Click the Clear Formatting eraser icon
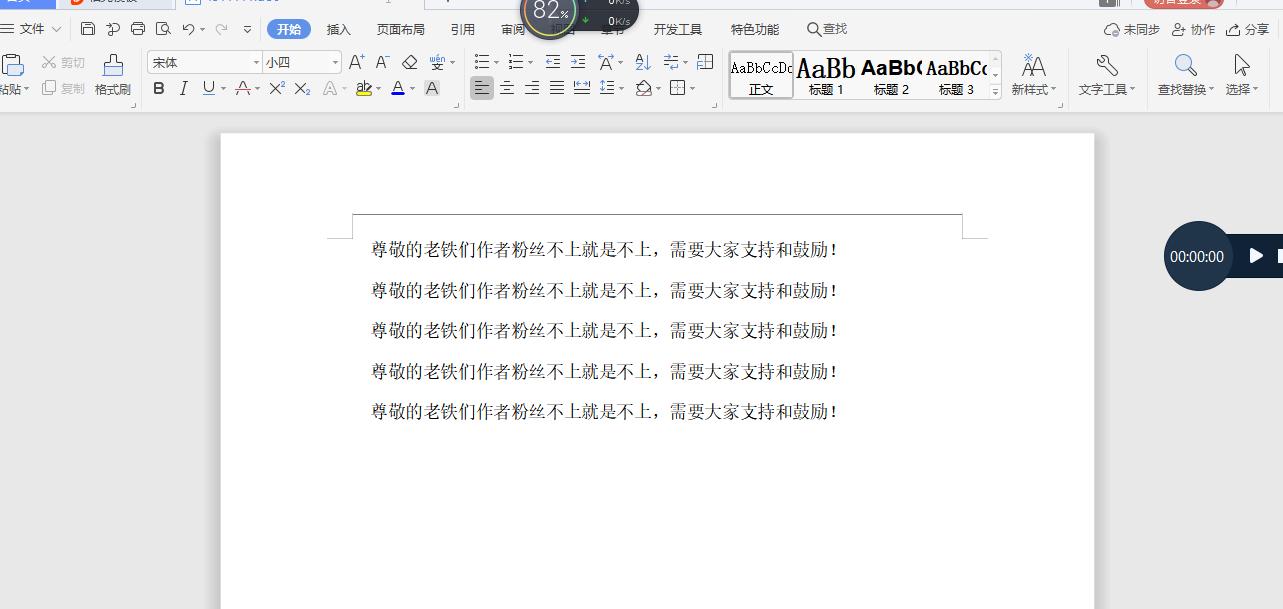This screenshot has width=1283, height=609. (x=409, y=62)
